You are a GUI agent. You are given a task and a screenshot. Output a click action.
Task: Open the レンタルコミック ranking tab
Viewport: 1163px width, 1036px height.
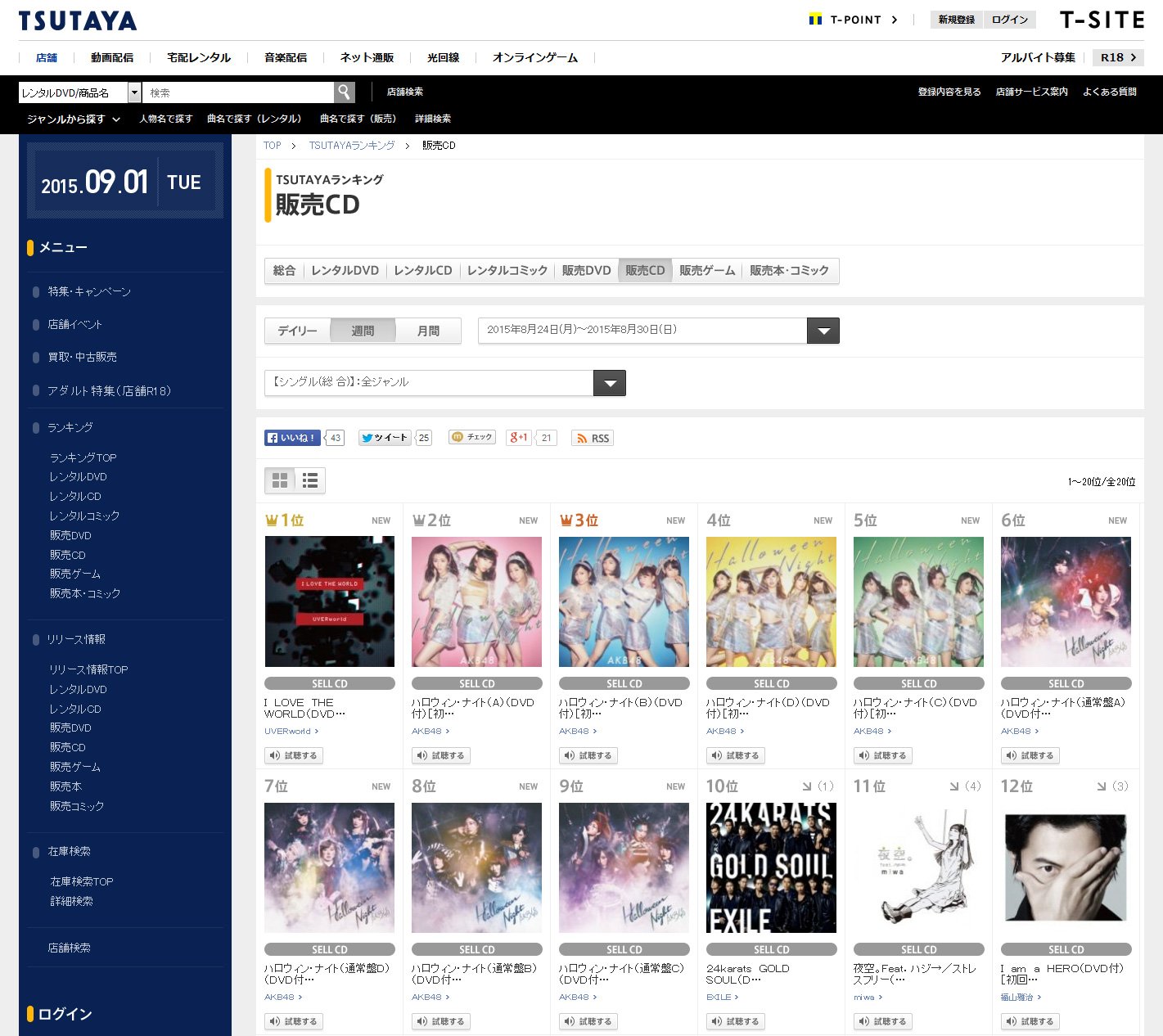[507, 271]
